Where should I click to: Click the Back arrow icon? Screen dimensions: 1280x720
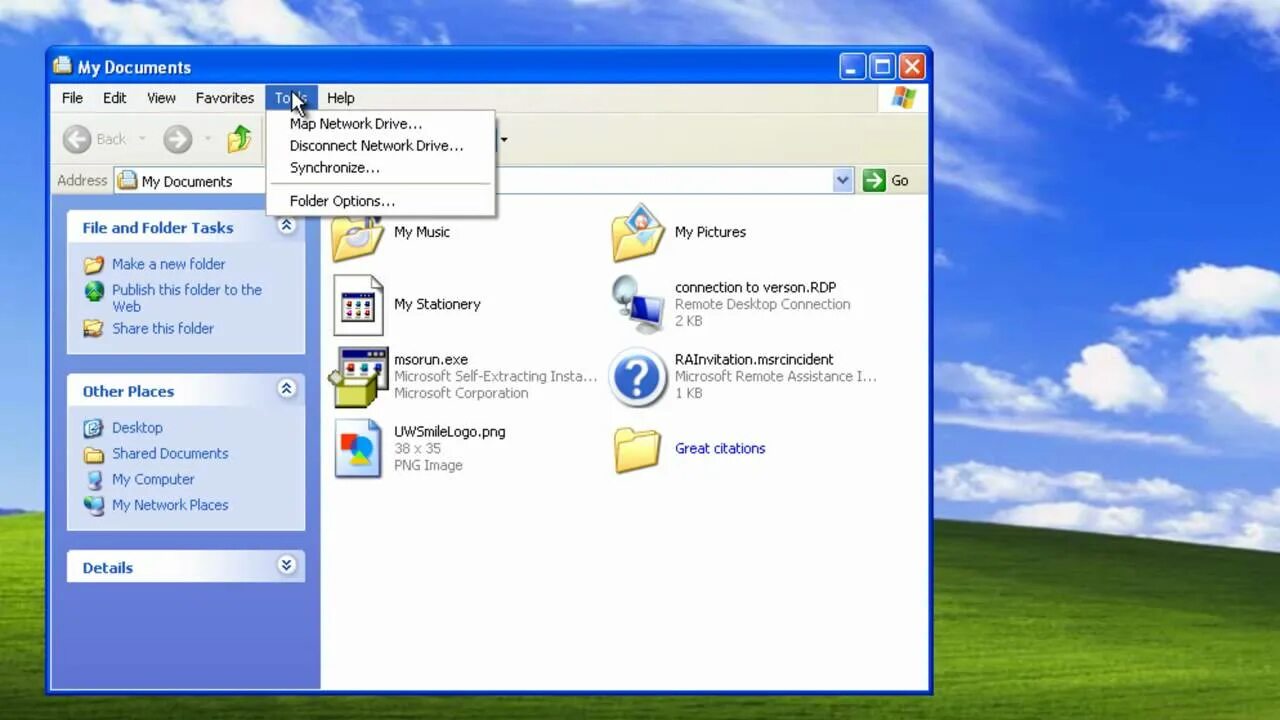coord(77,139)
